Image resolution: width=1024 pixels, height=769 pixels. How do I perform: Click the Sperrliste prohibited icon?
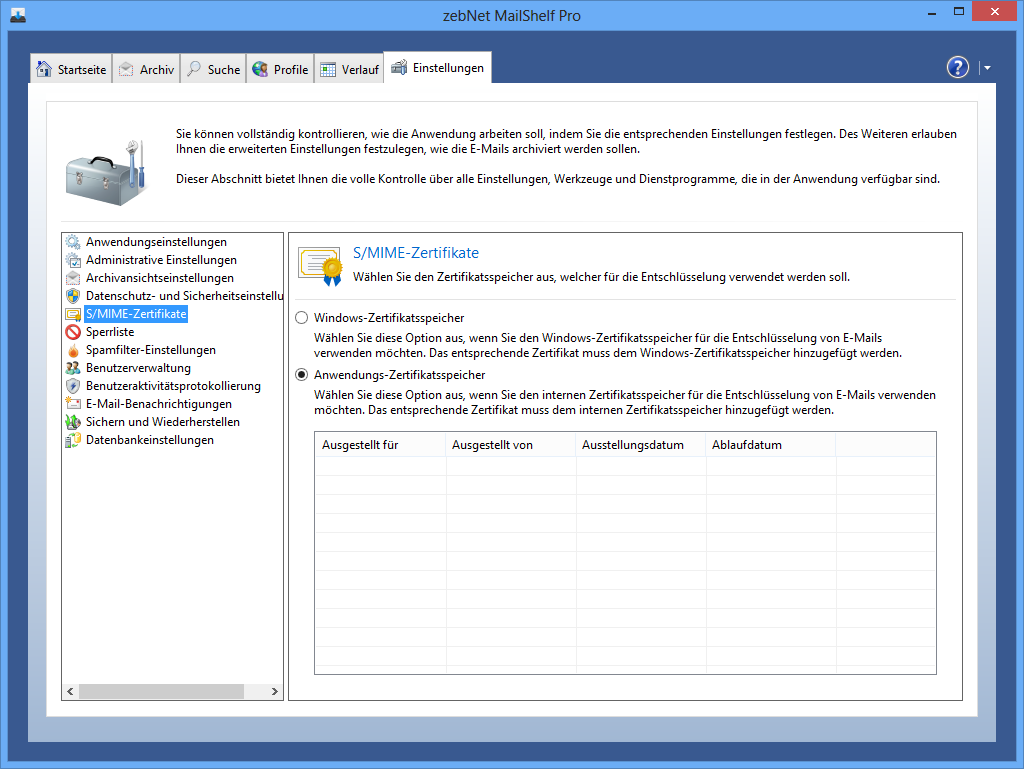point(73,332)
